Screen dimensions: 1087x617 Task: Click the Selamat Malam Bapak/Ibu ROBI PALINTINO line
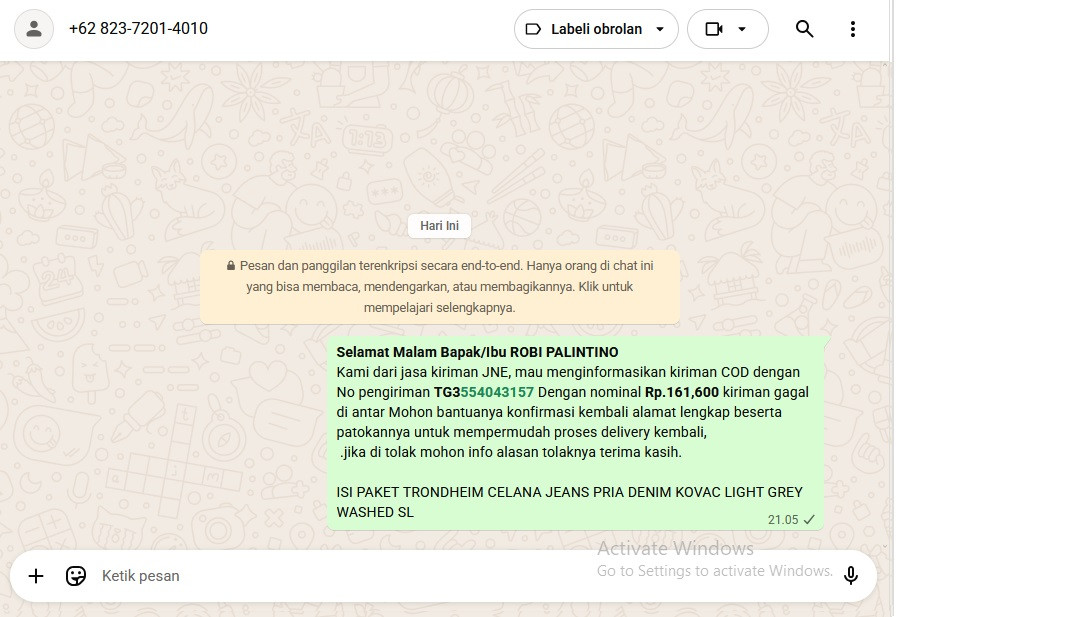coord(477,351)
